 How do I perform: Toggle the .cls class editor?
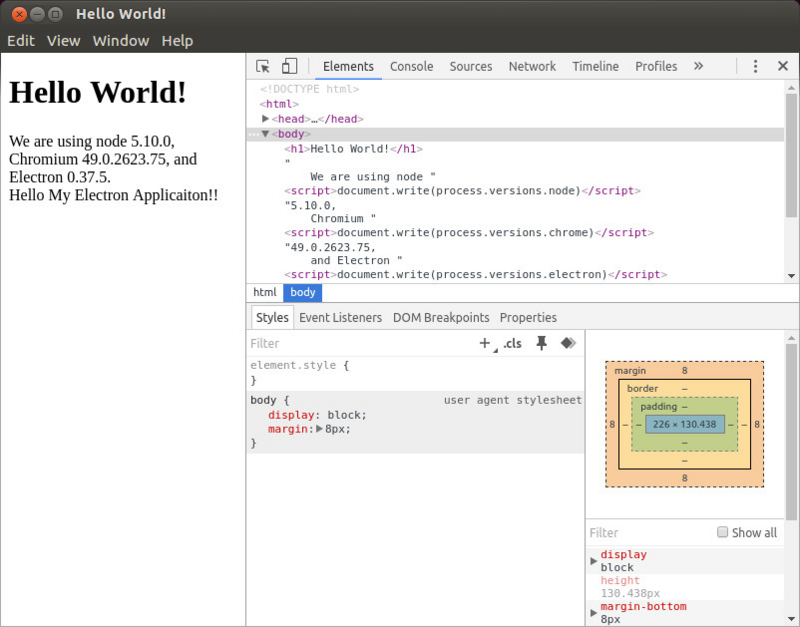(x=512, y=343)
